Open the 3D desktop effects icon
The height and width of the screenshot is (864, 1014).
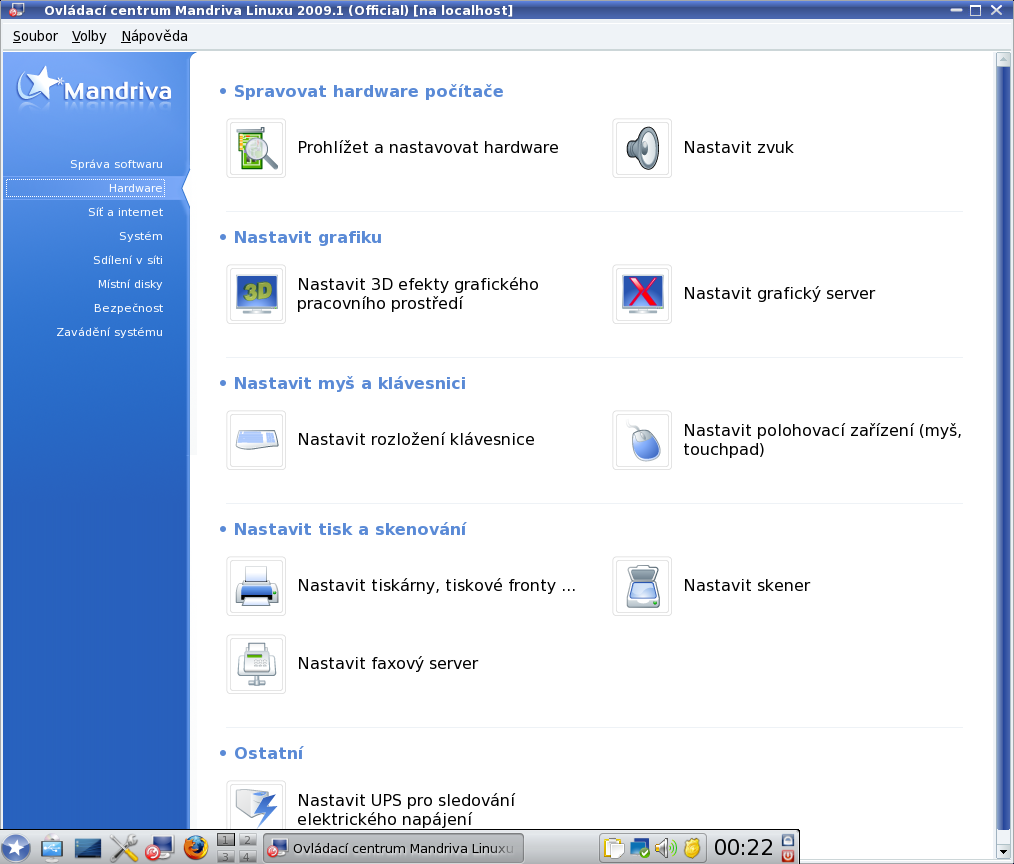click(256, 294)
